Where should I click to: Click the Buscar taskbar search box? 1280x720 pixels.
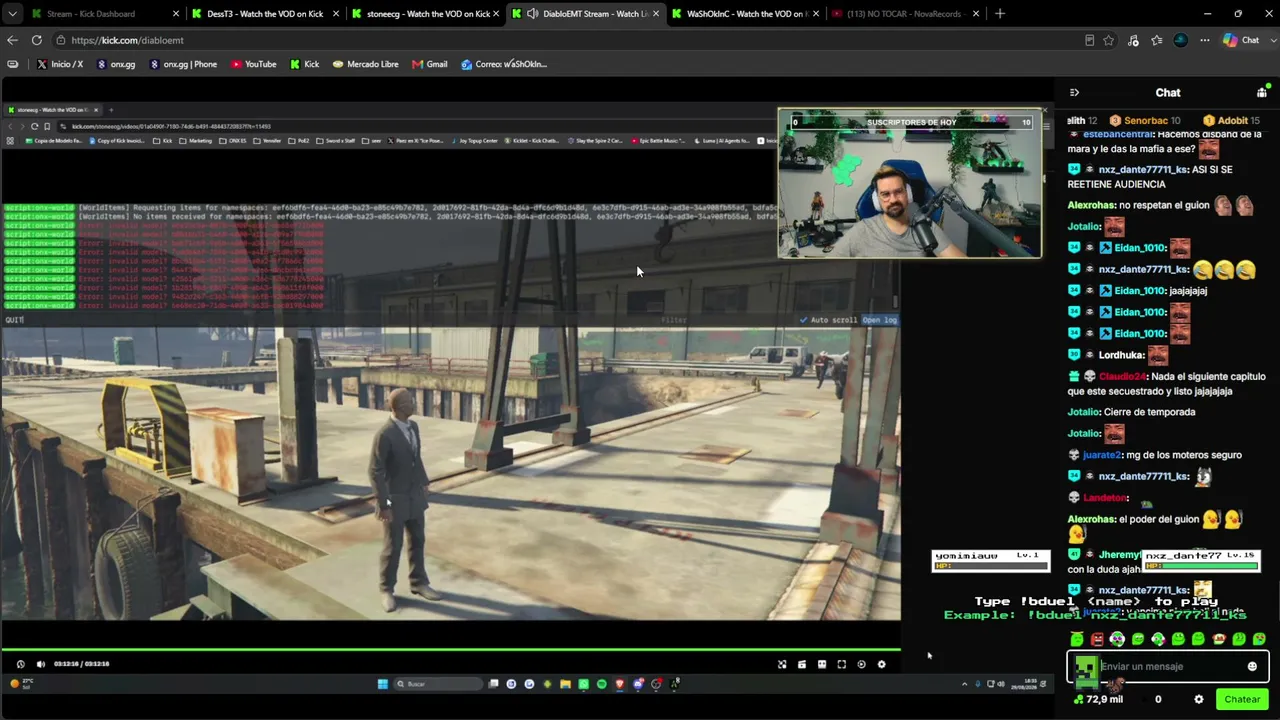(438, 684)
